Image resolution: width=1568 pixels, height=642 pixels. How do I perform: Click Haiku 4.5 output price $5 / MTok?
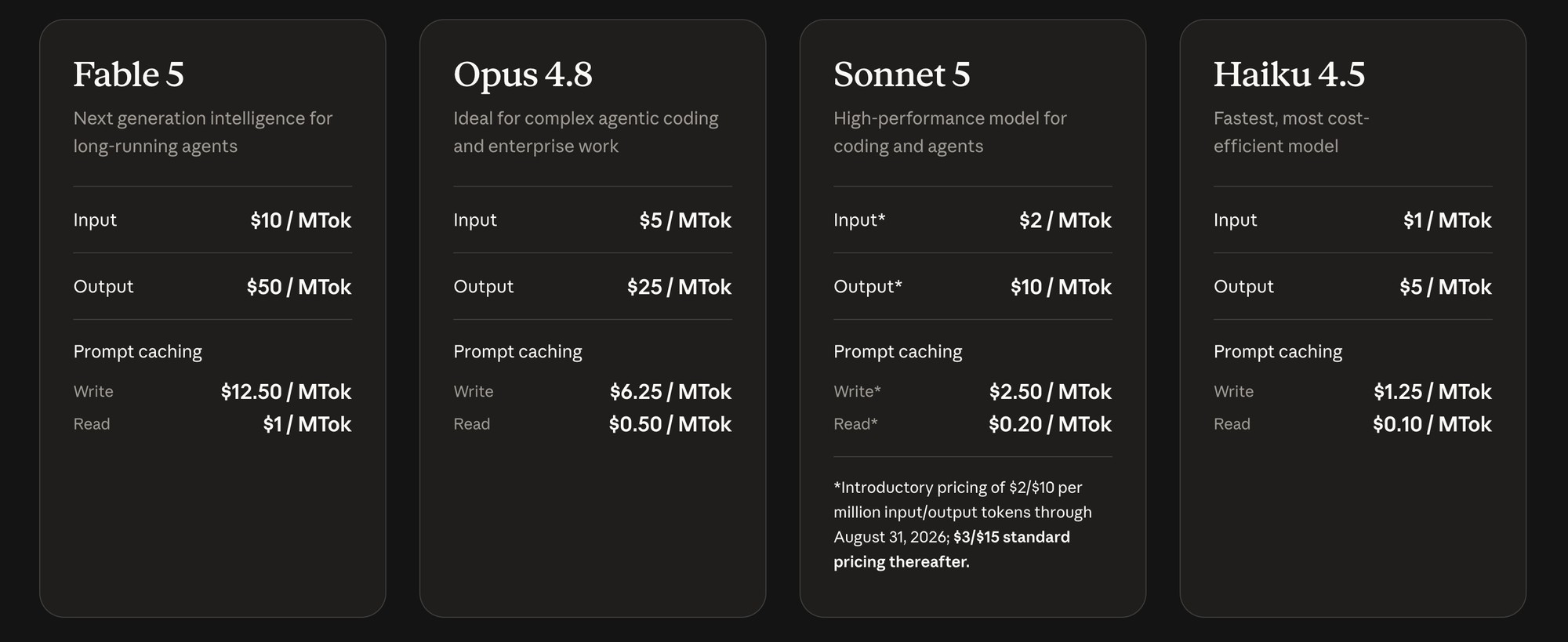1446,287
